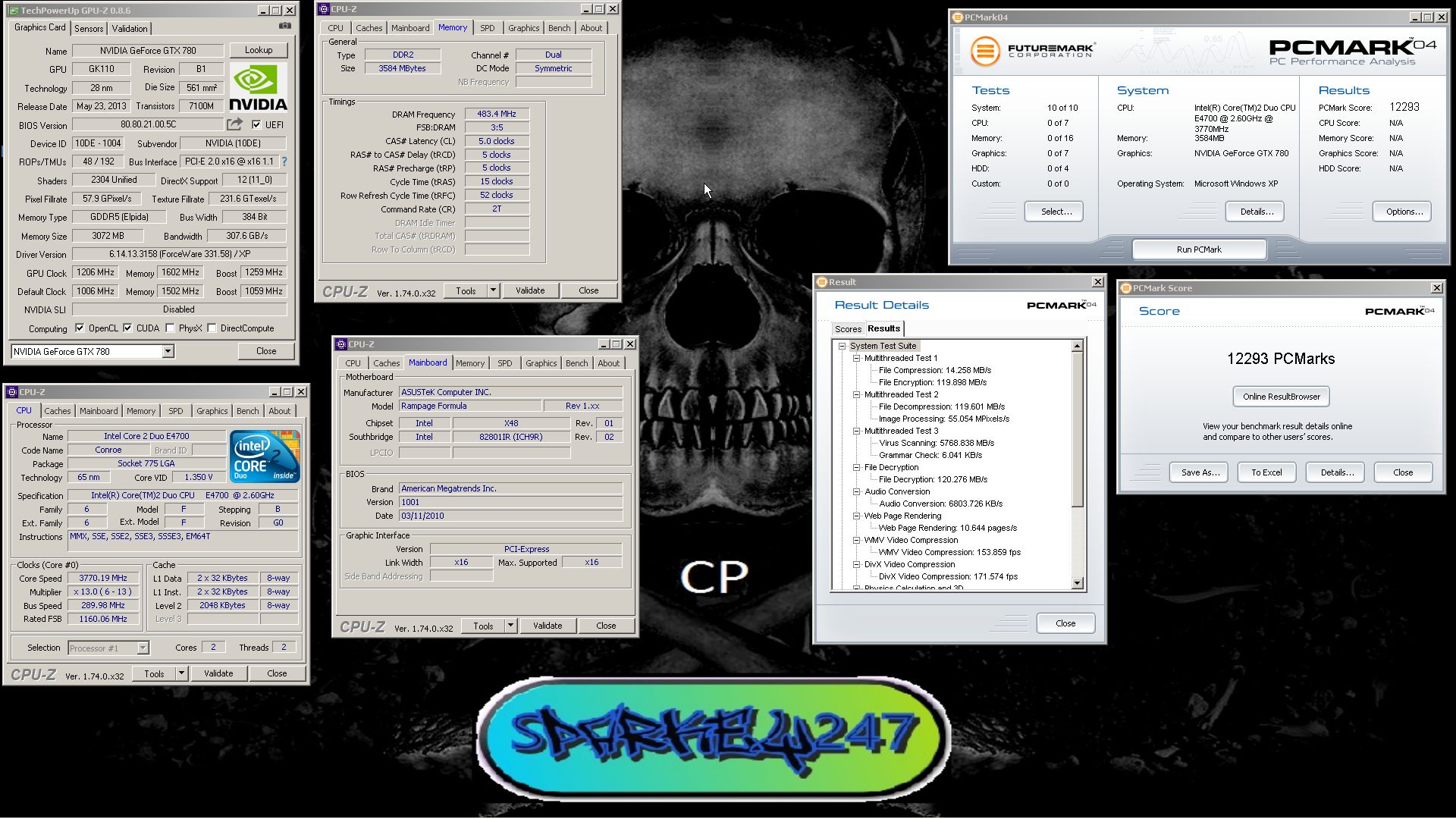
Task: Open the SPD tab in CPU-Z Memory window
Action: click(x=488, y=28)
